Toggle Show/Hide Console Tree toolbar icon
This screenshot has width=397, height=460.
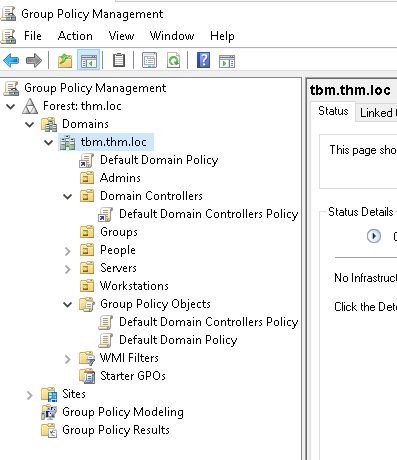(x=88, y=61)
